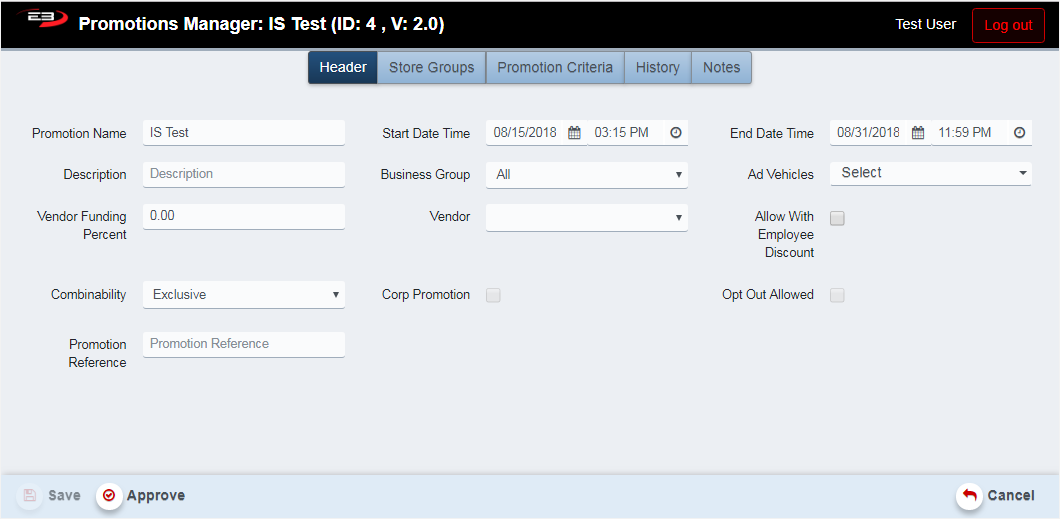Open the Combinability dropdown
Image resolution: width=1060 pixels, height=519 pixels.
pos(243,295)
